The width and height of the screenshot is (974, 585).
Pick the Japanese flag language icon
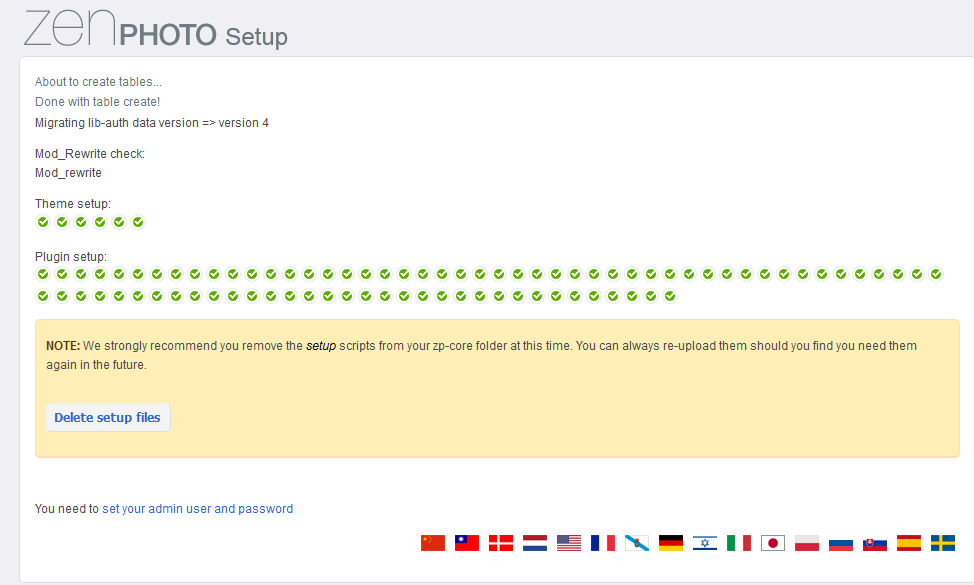tap(773, 543)
